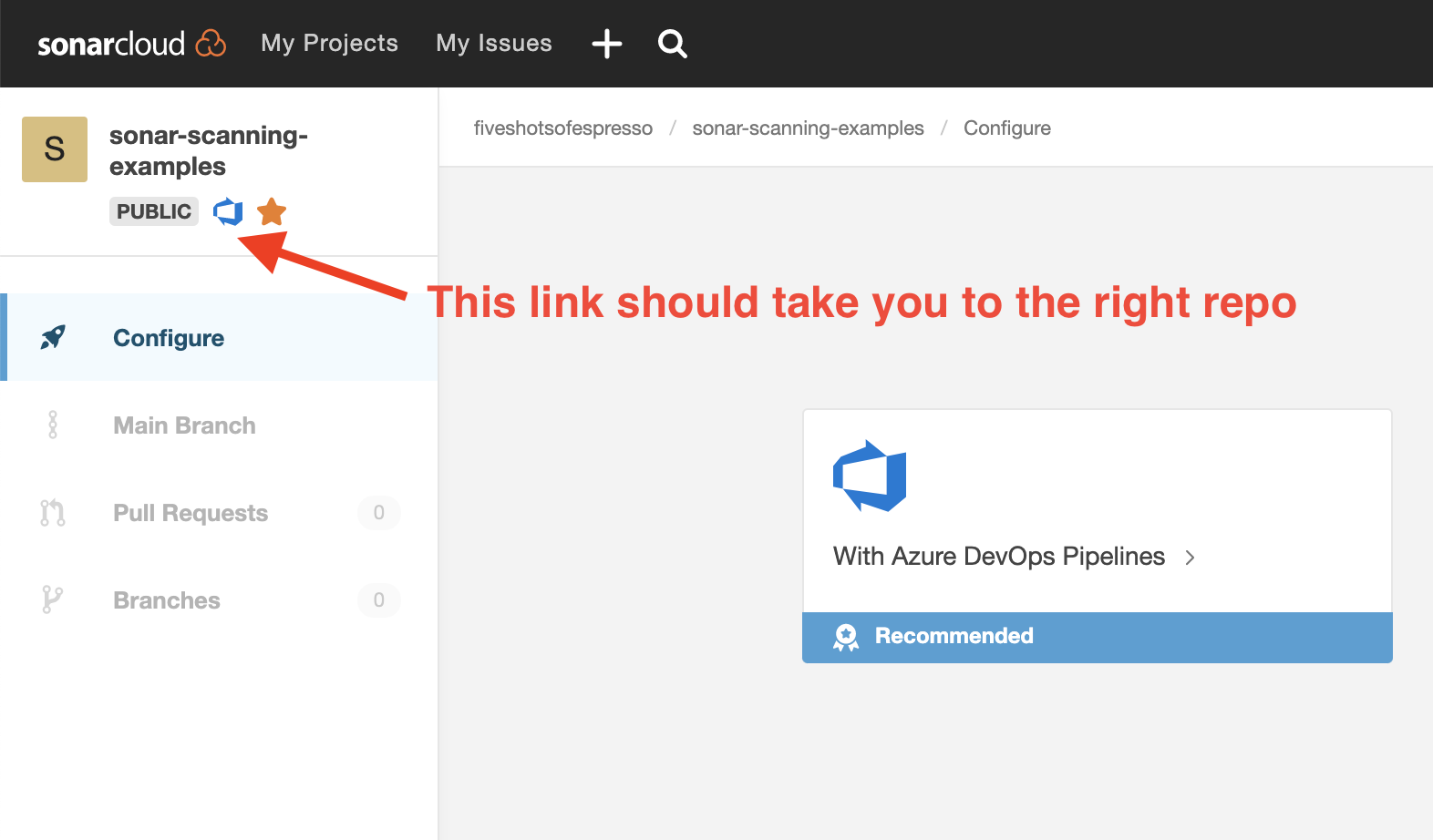Click the Branches fork icon
Screen dimensions: 1433x840
pyautogui.click(x=53, y=599)
